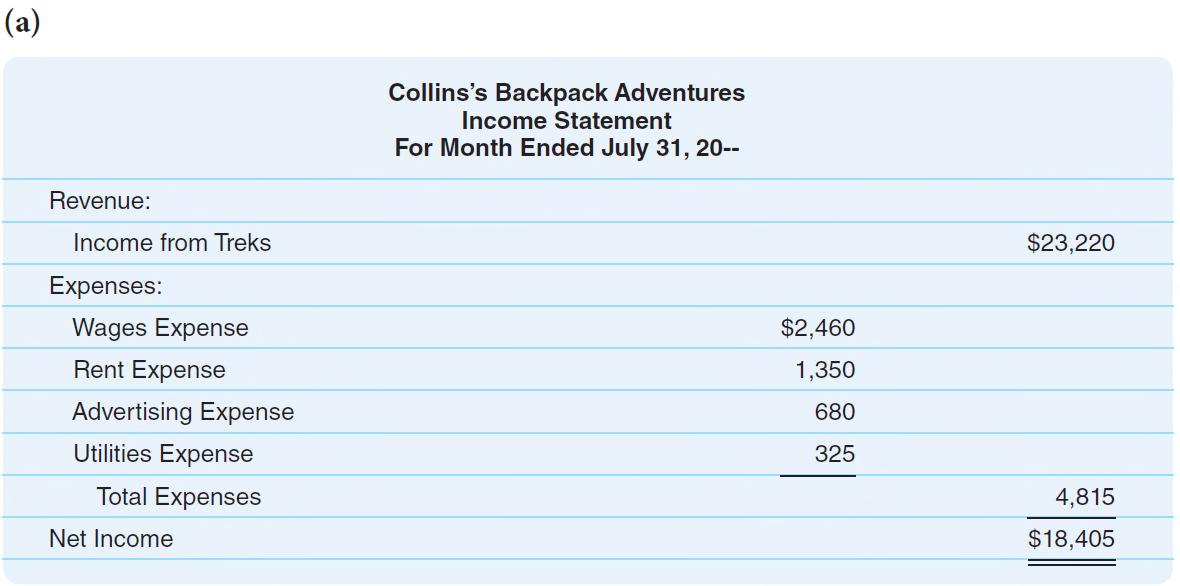Click the Collins's Backpack Adventures title
The image size is (1180, 586).
click(x=567, y=93)
